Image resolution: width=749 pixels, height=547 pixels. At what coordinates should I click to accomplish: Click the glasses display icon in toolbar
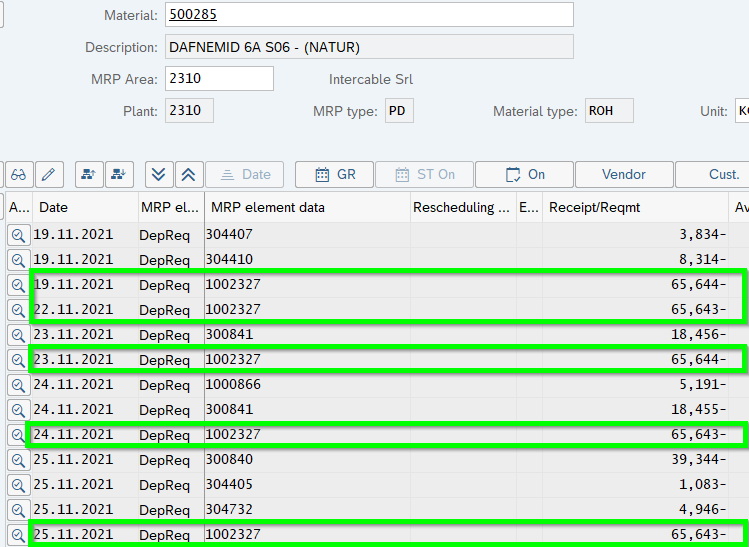pyautogui.click(x=18, y=174)
